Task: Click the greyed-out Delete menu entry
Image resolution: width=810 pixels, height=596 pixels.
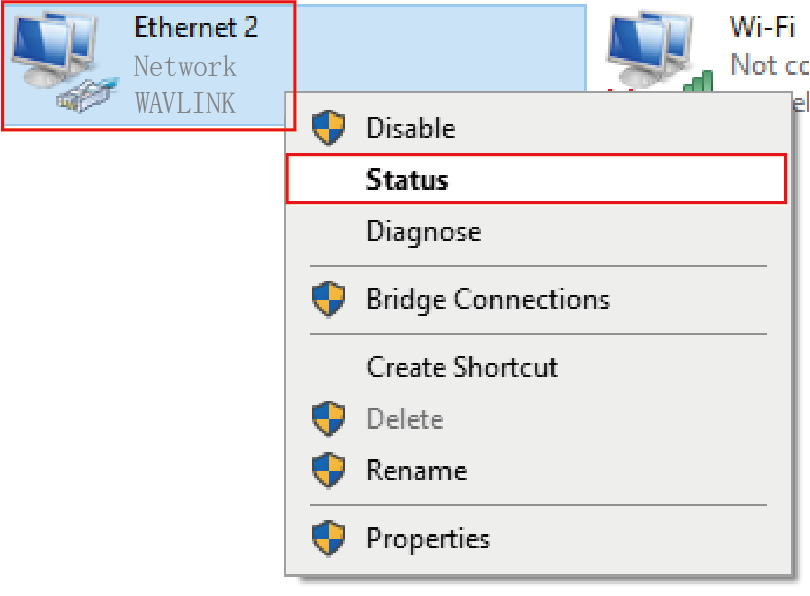Action: pos(404,419)
